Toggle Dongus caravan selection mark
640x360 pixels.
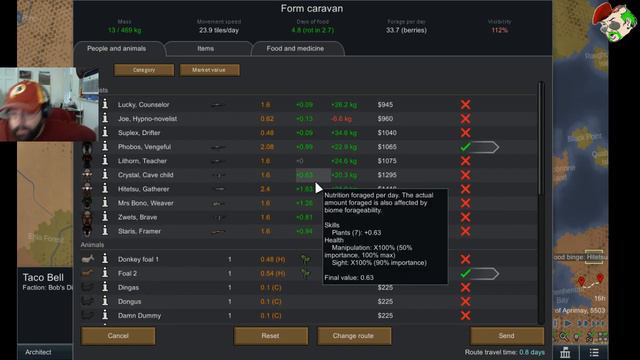coord(465,301)
